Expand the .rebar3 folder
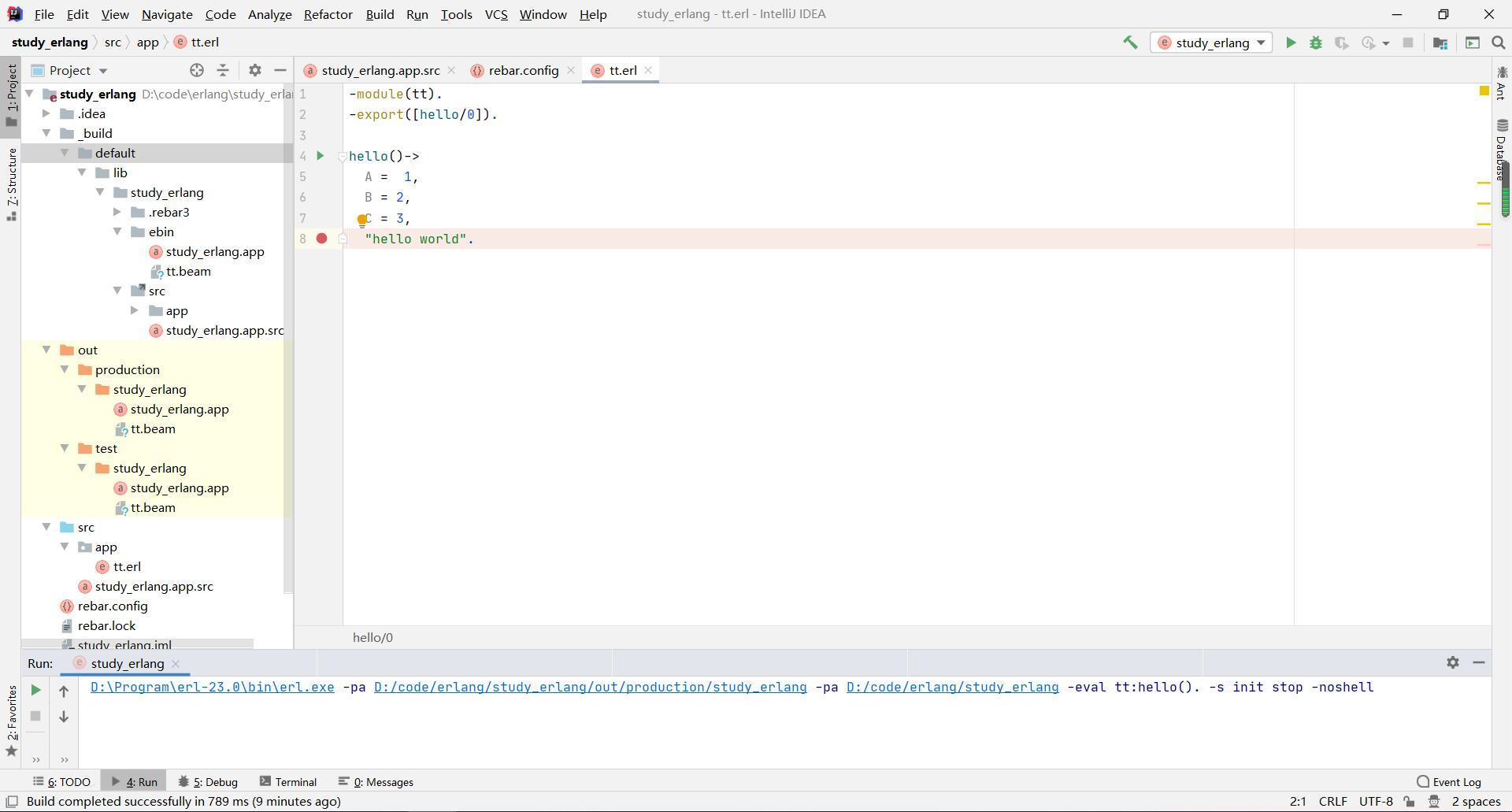1512x812 pixels. (117, 212)
